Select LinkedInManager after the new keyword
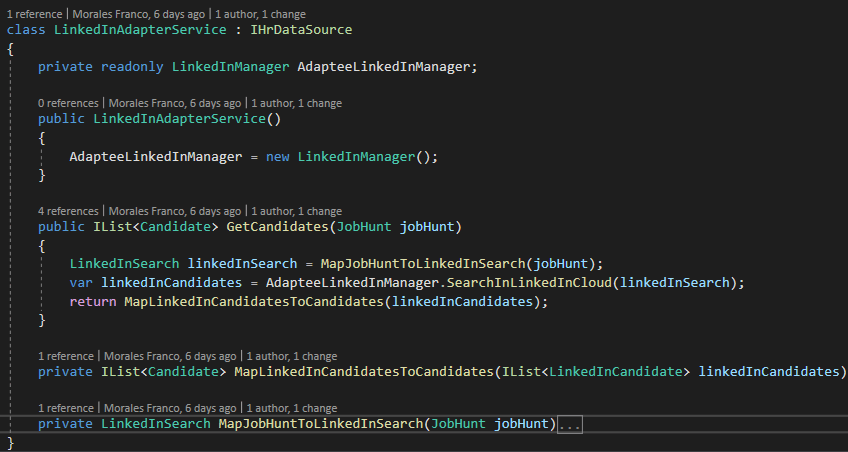 [x=356, y=157]
